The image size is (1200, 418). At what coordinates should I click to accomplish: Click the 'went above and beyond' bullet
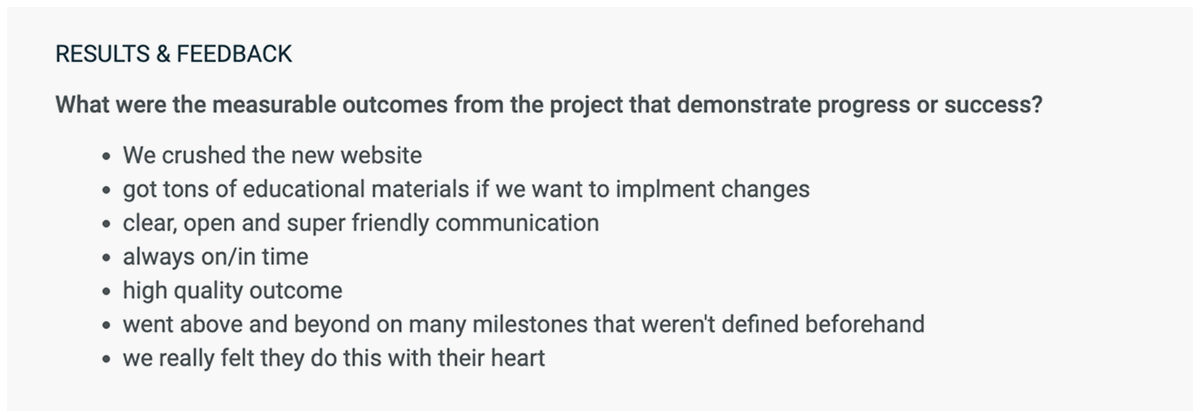click(x=523, y=325)
